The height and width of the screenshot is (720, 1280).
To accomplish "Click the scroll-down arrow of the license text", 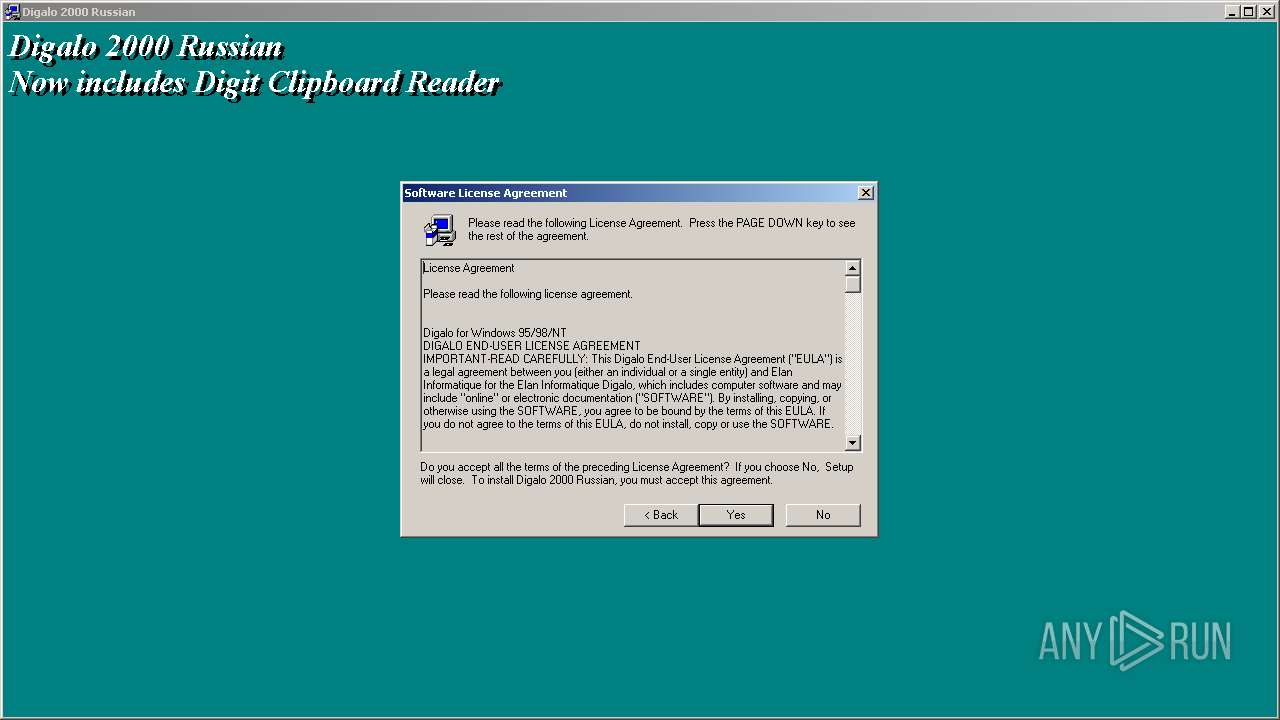I will coord(852,443).
